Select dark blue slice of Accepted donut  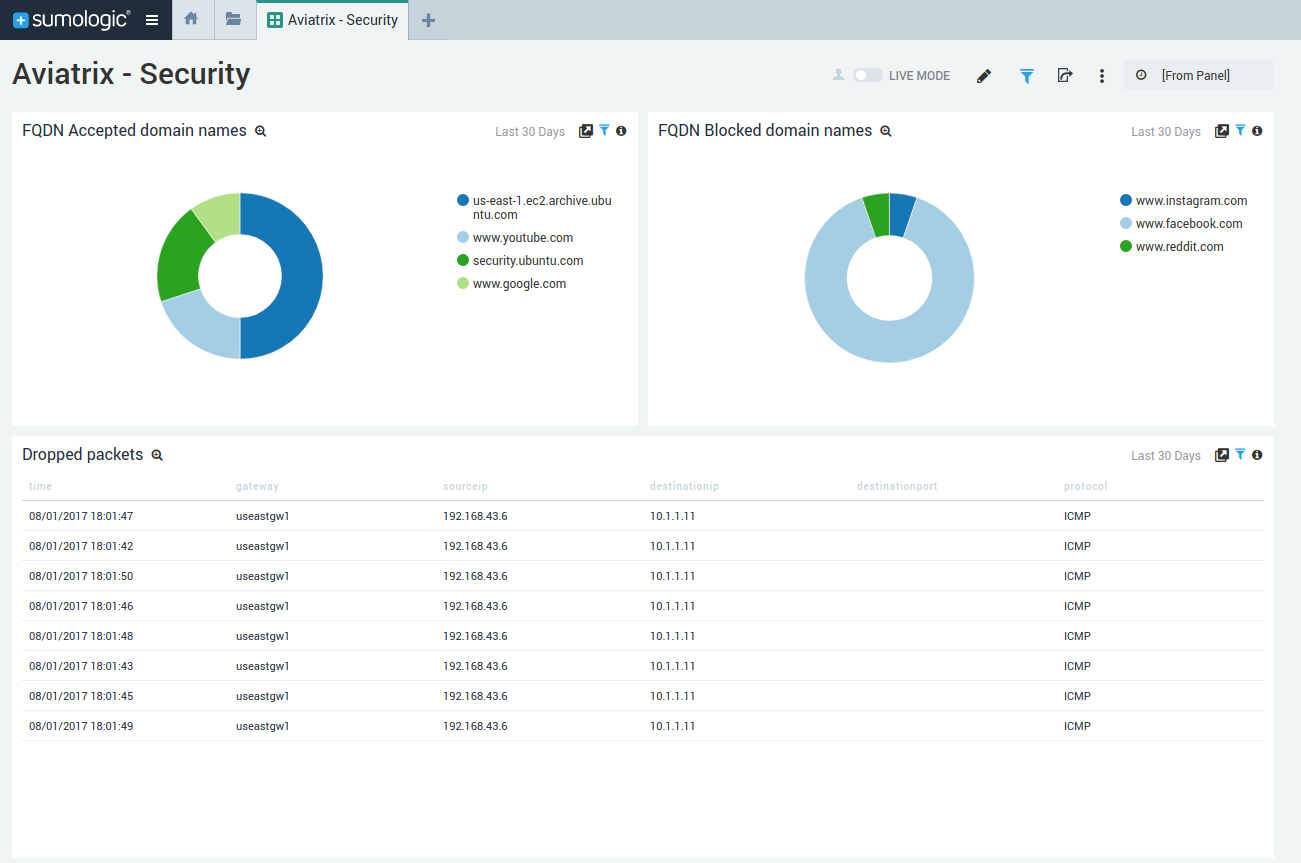tap(303, 276)
